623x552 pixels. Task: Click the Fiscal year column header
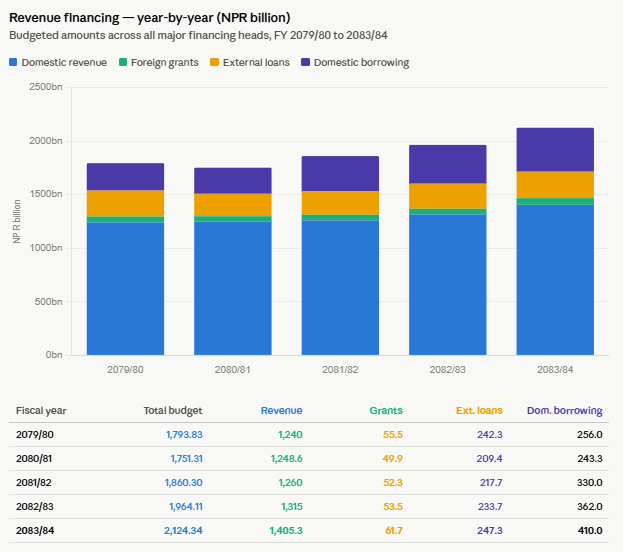click(x=41, y=411)
